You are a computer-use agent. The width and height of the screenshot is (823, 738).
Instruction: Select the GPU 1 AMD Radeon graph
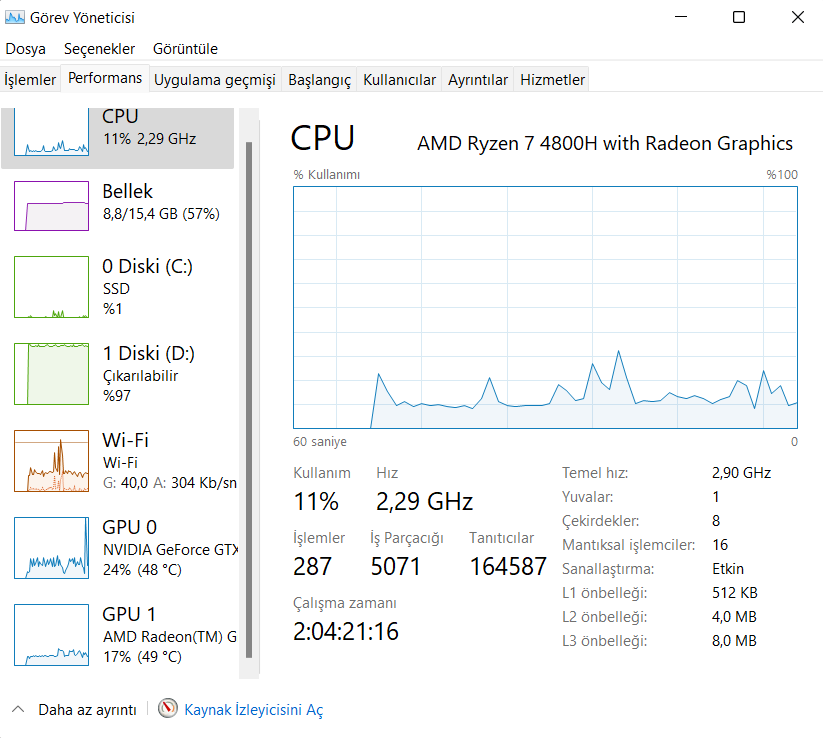click(x=51, y=635)
